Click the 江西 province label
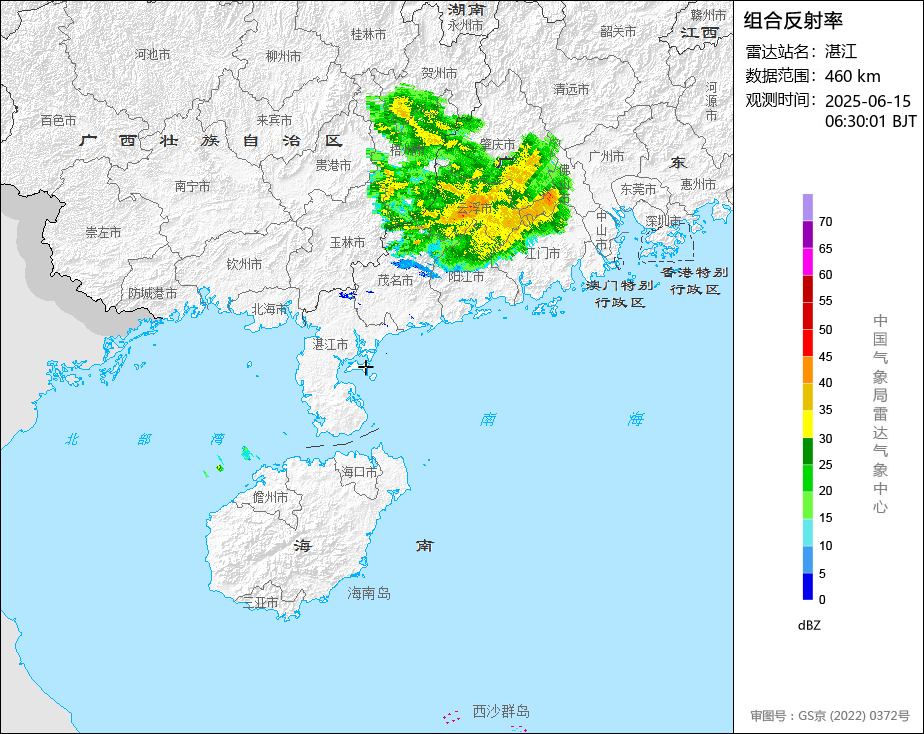The height and width of the screenshot is (734, 924). click(x=699, y=32)
